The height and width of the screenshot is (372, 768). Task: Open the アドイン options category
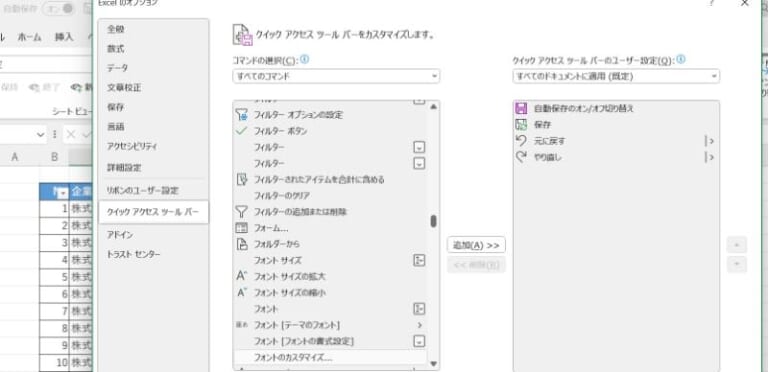pyautogui.click(x=120, y=235)
